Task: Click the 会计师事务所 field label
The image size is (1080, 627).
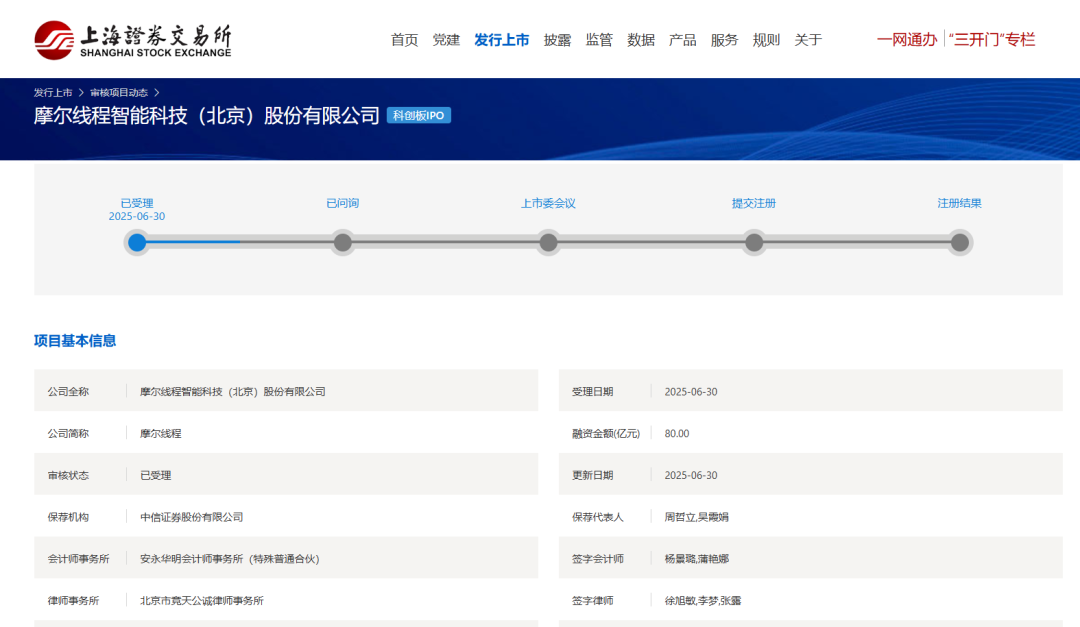Action: click(x=79, y=559)
